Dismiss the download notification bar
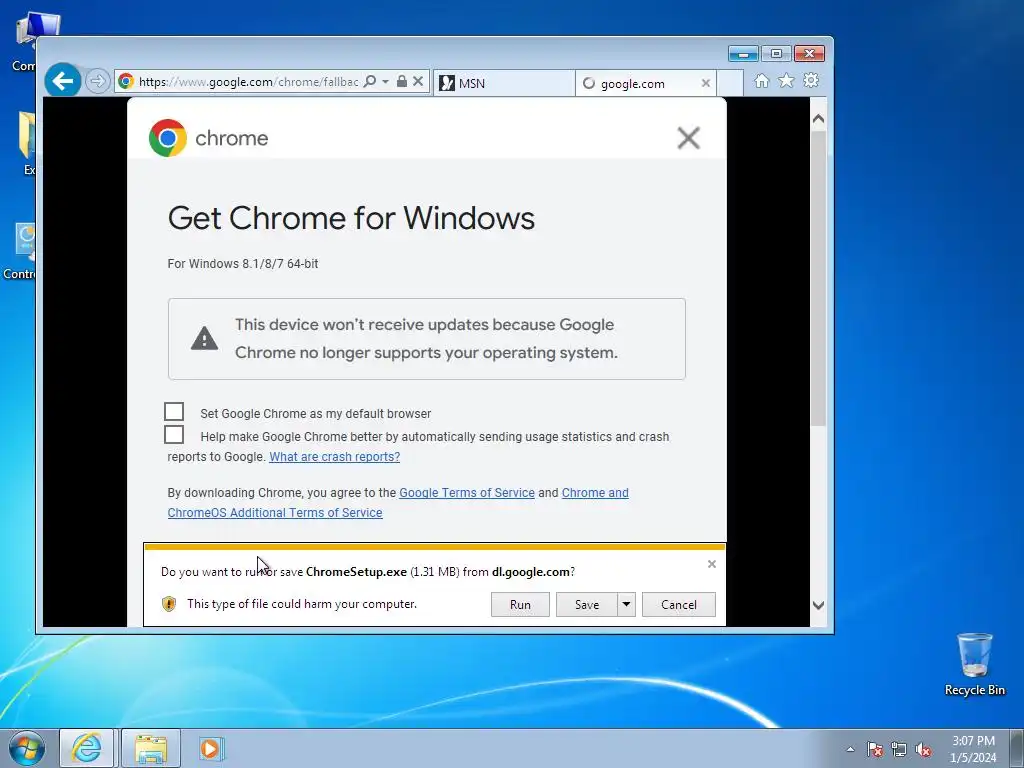 712,564
